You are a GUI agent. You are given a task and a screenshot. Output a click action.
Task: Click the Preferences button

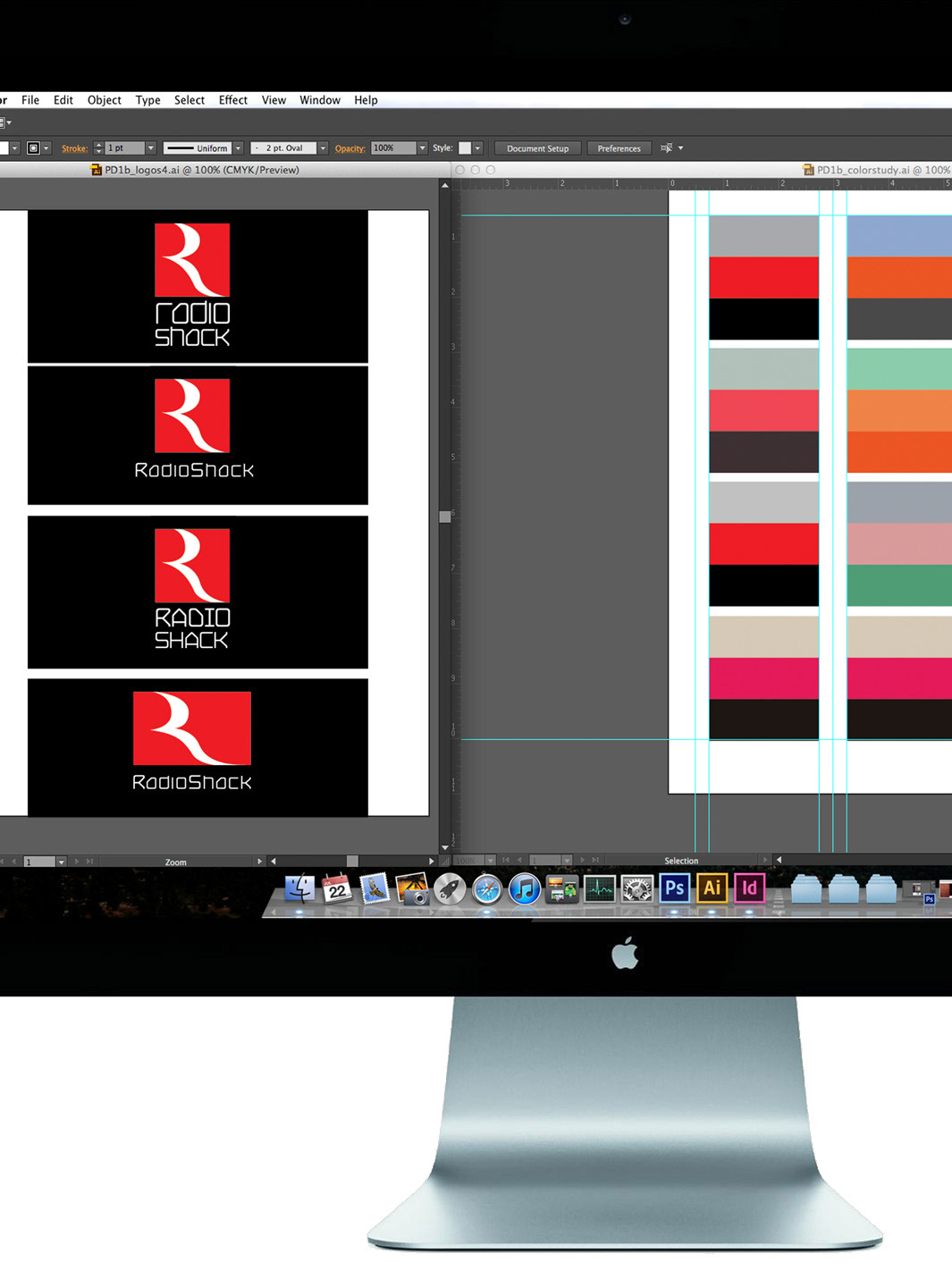[x=619, y=148]
